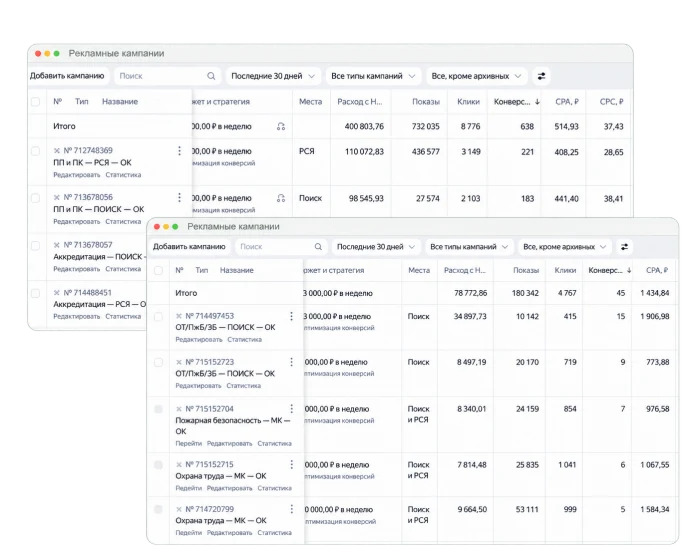Open Все, кроме архивных dropdown in front window
Image resolution: width=700 pixels, height=560 pixels.
pyautogui.click(x=564, y=247)
